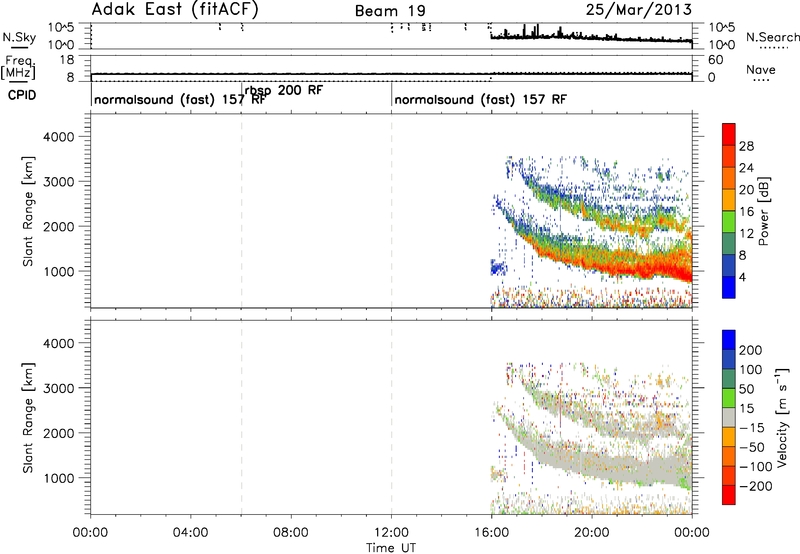The image size is (800, 554).
Task: Click the blue patch near 1000 km at 16:00
Action: (x=498, y=267)
